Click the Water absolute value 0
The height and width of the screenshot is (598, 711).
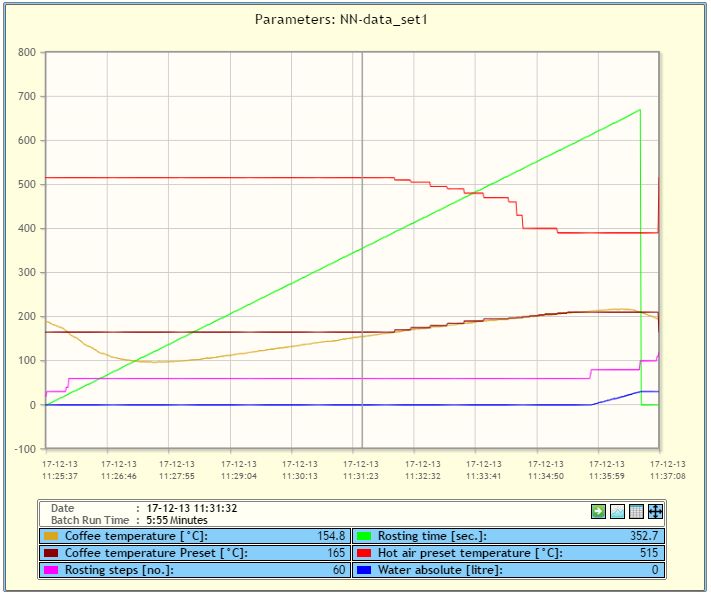point(655,569)
